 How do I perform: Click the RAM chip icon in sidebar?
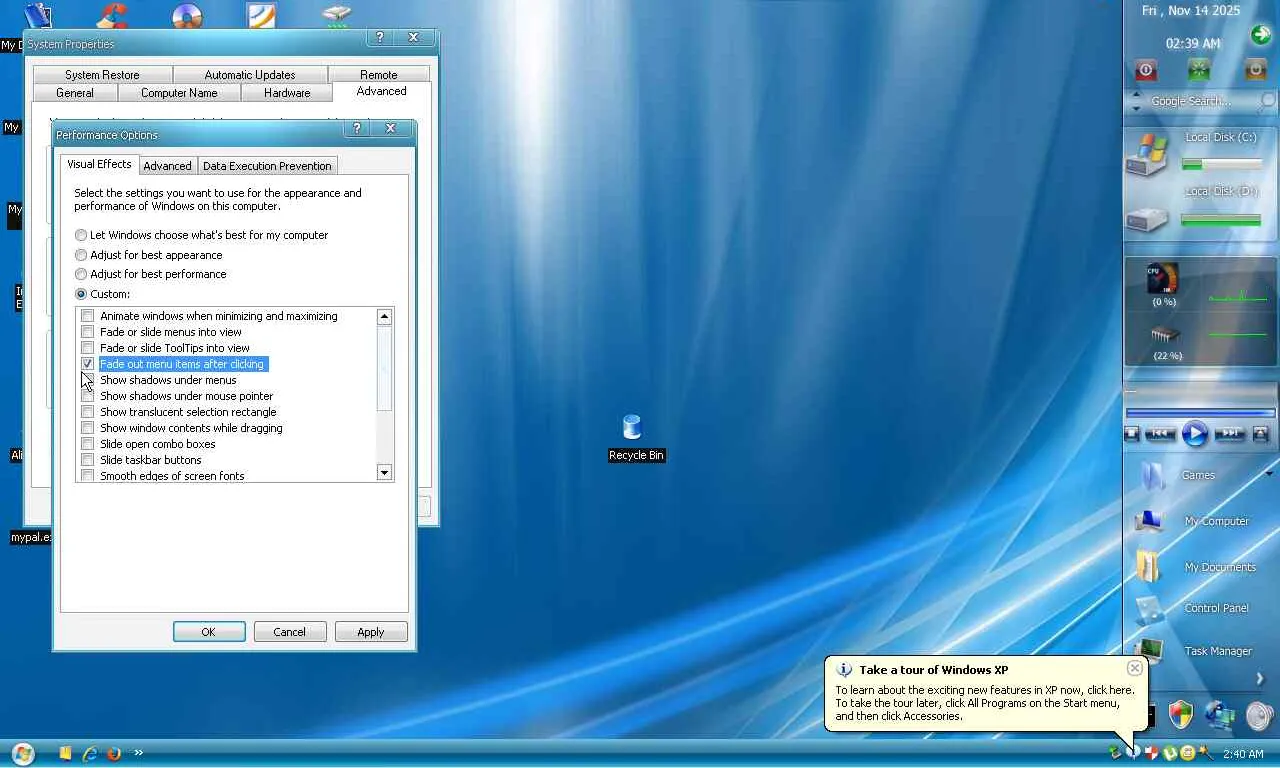(1165, 335)
